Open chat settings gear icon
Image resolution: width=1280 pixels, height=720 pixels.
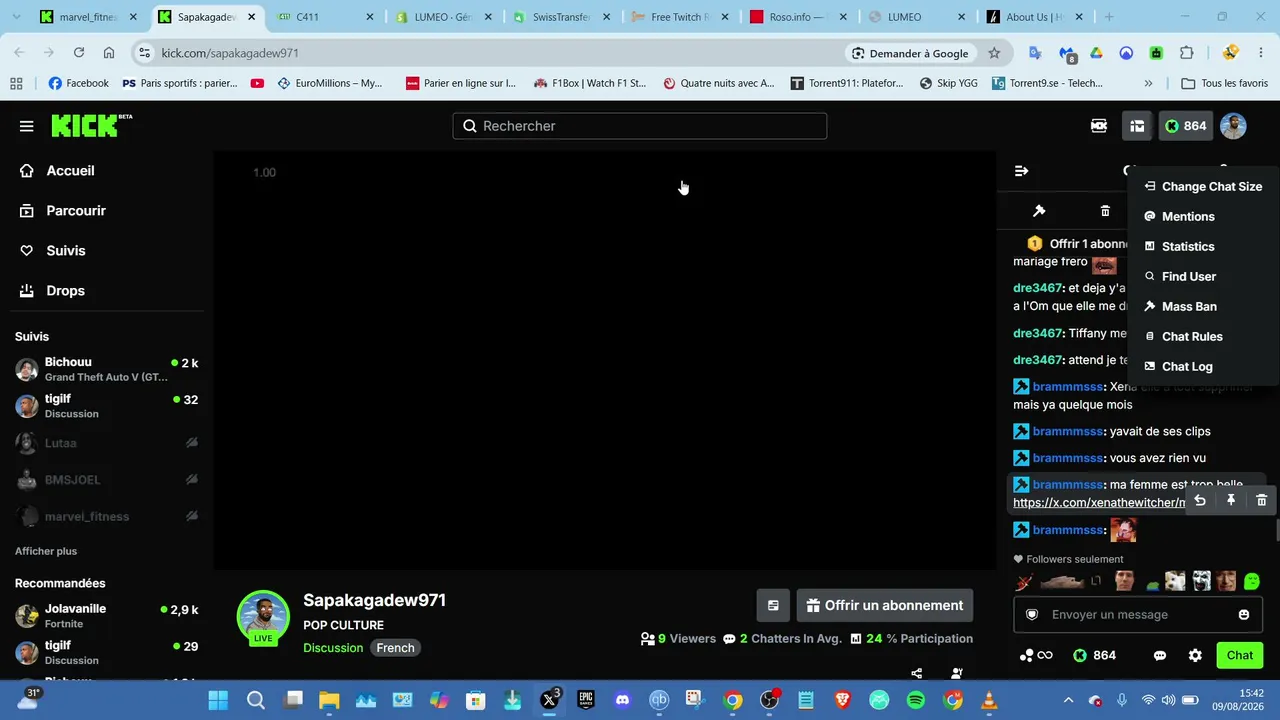pos(1195,656)
